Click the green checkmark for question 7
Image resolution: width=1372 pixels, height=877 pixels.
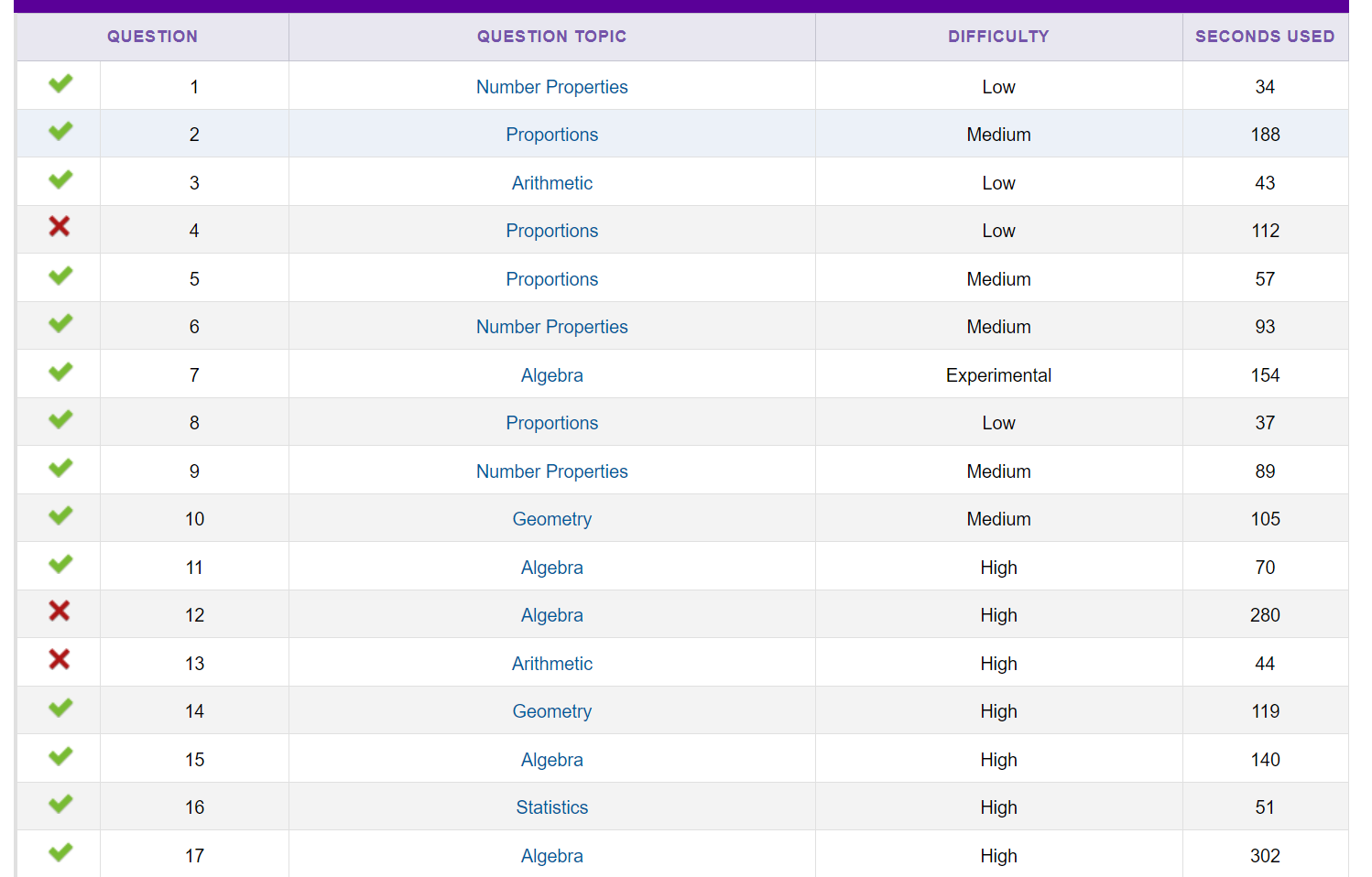[x=60, y=373]
